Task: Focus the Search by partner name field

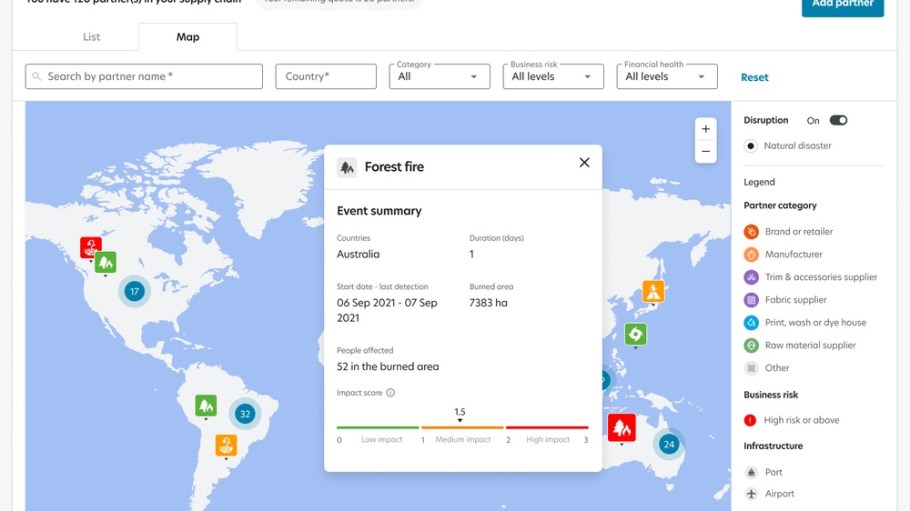Action: [144, 77]
